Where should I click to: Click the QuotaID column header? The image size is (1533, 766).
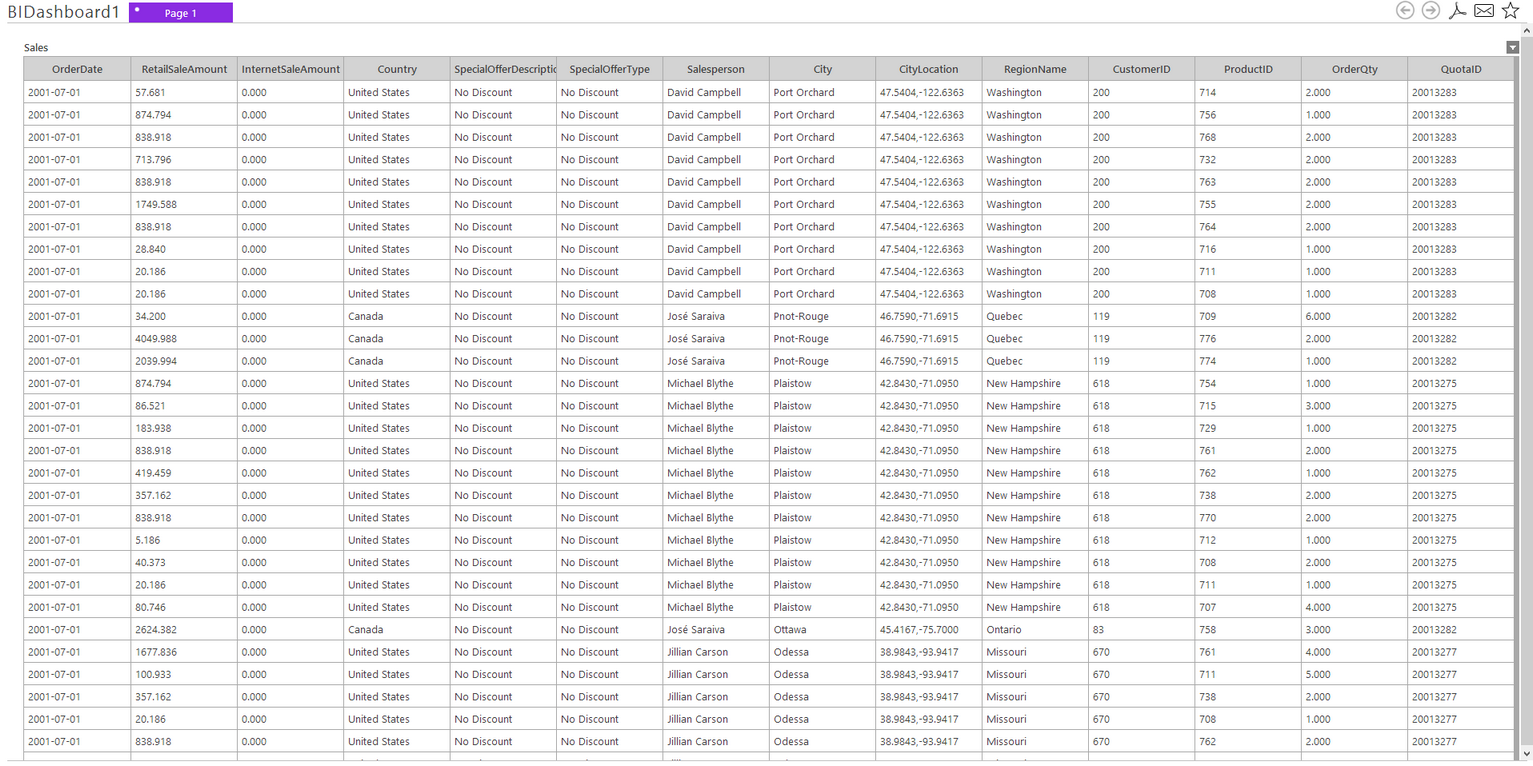point(1461,69)
